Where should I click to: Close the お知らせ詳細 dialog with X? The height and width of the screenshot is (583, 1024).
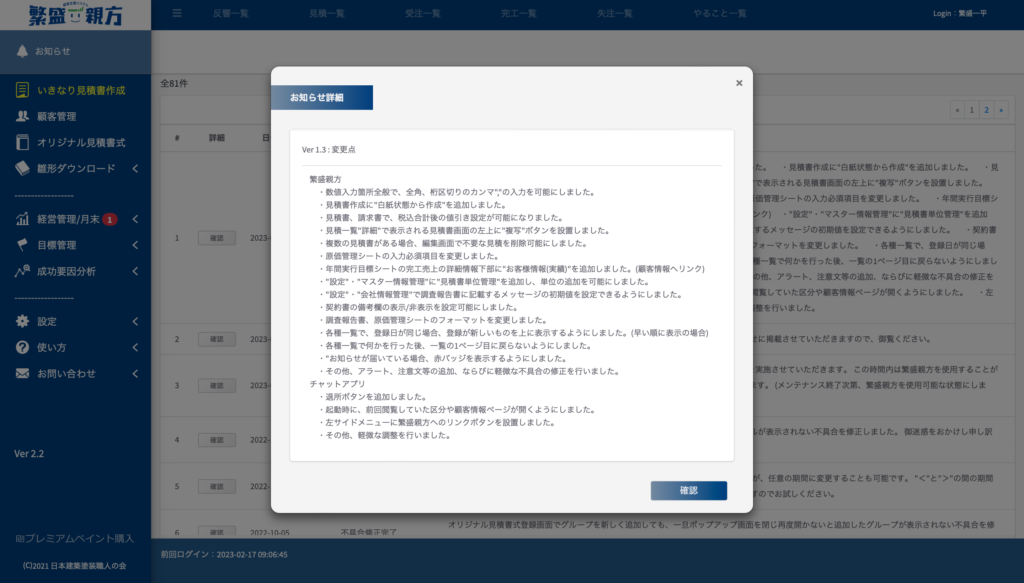click(x=739, y=83)
